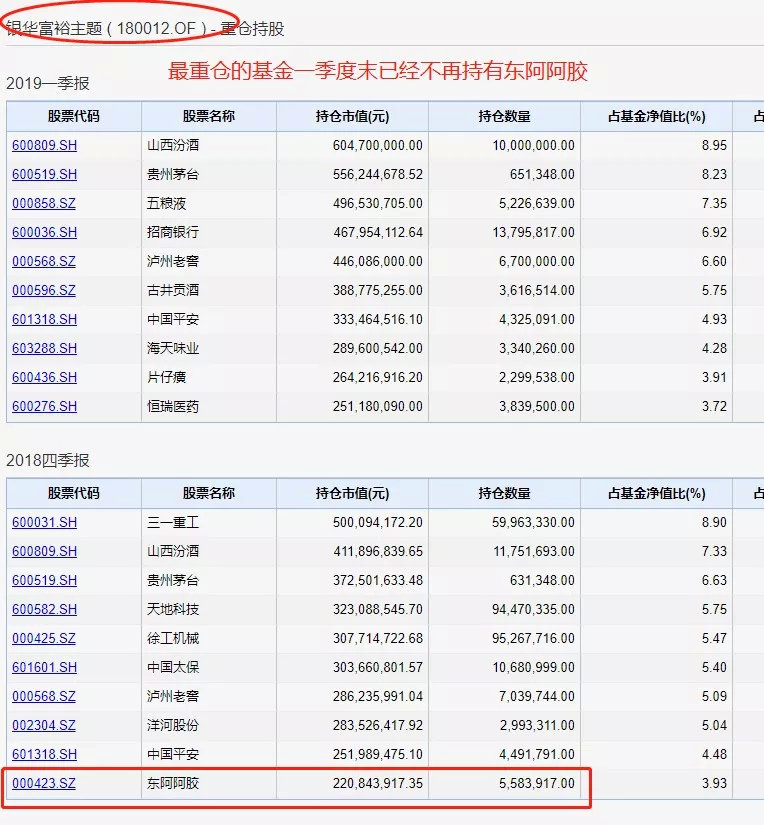The width and height of the screenshot is (764, 825).
Task: Select market value 556,244,678.52
Action: tap(377, 174)
